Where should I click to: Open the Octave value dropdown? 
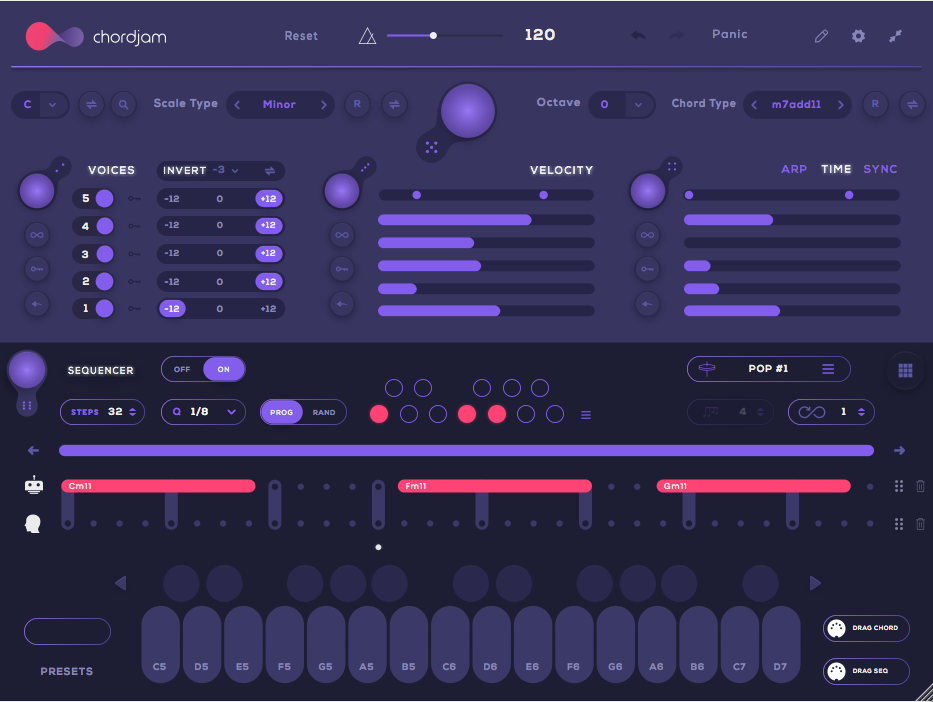point(638,105)
